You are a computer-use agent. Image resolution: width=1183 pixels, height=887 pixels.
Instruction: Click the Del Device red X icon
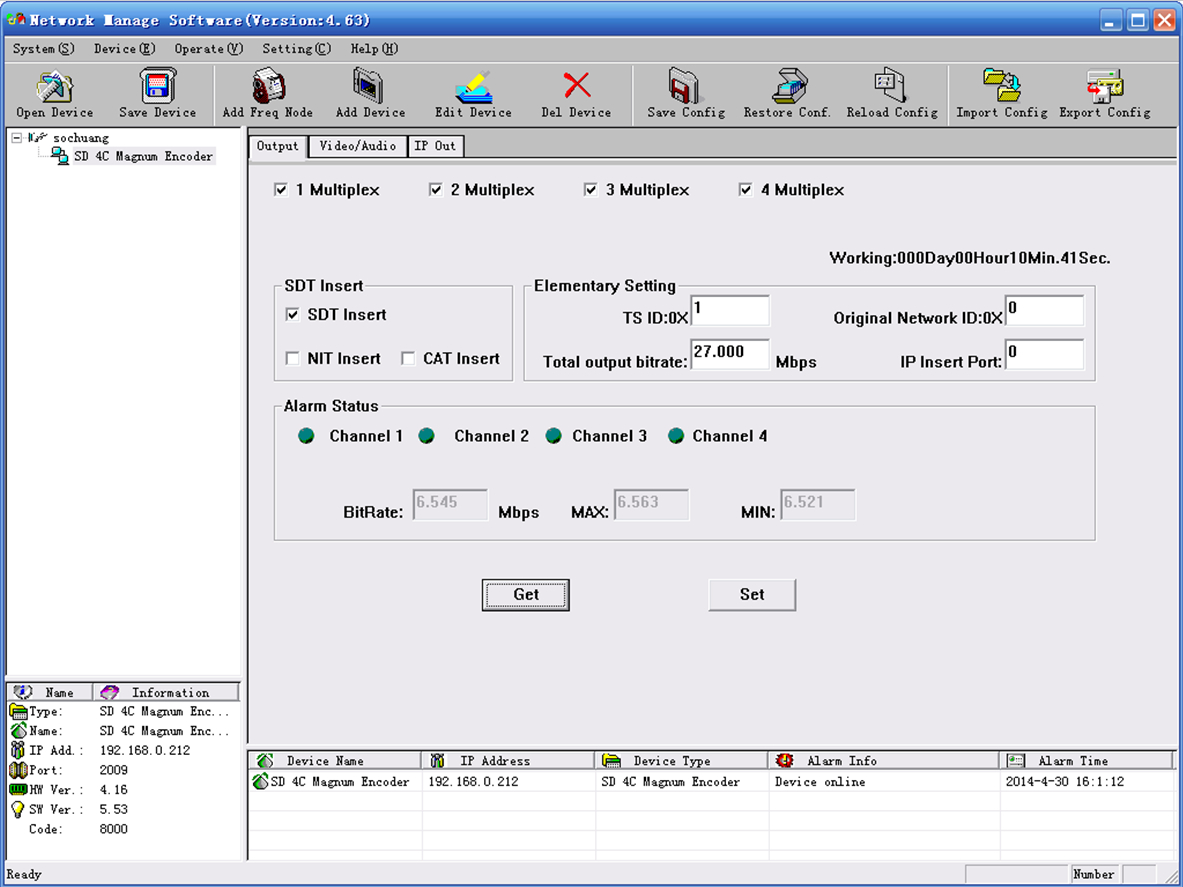click(x=576, y=85)
